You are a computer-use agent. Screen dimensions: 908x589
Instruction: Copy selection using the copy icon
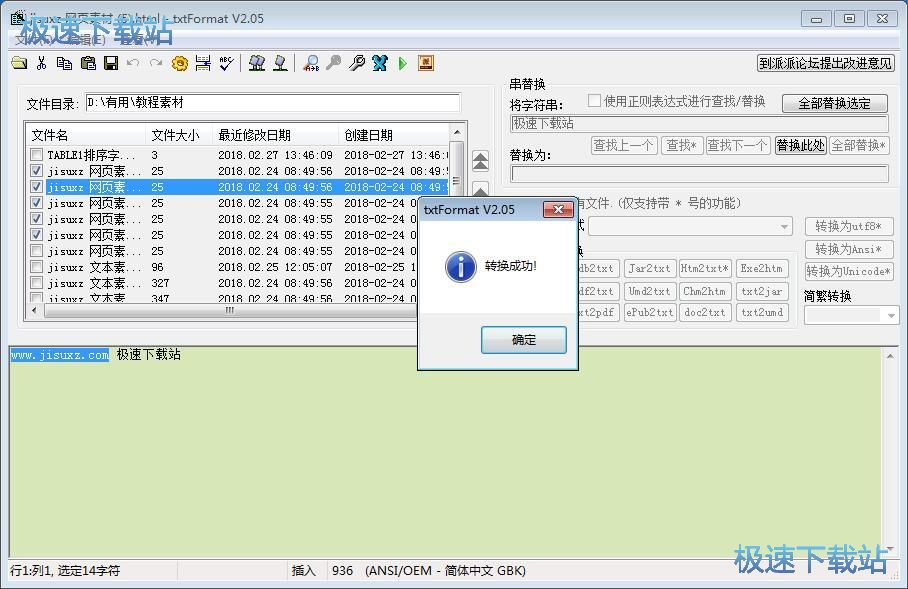[64, 63]
